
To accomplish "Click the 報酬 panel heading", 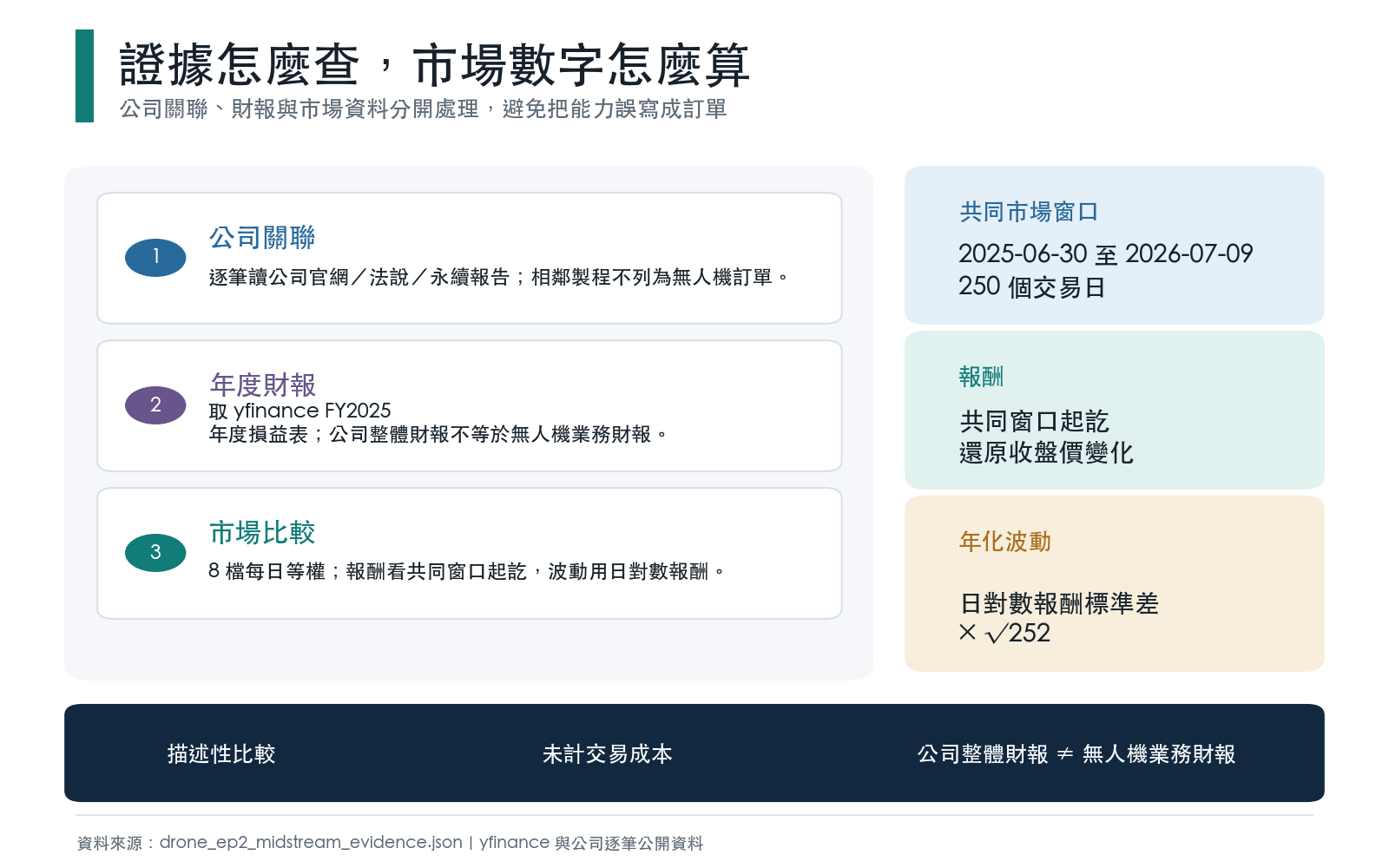I will point(982,377).
